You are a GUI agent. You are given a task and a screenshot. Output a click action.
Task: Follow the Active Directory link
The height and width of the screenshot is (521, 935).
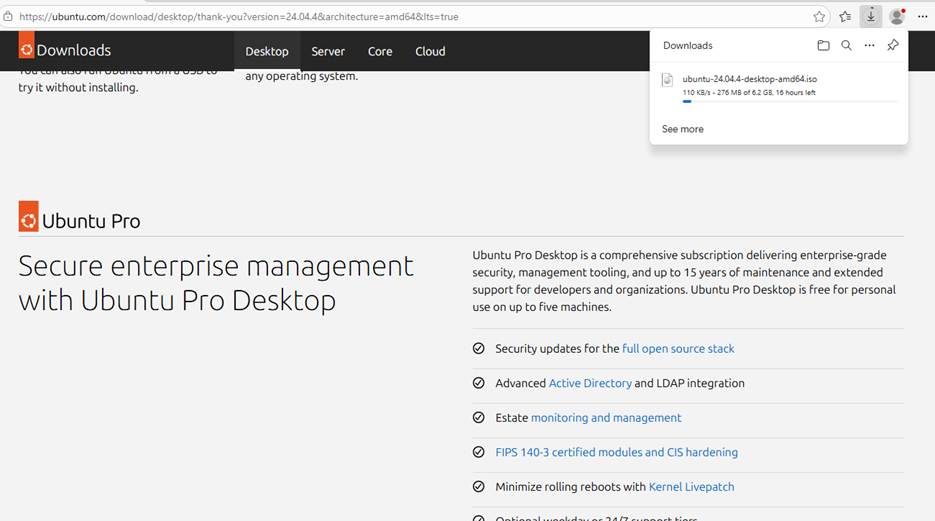coord(590,383)
